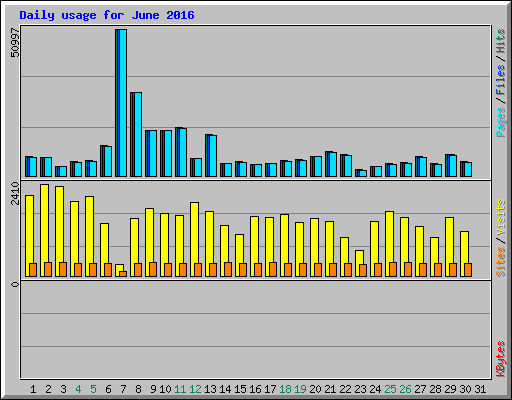Click the day 19 axis label

coord(300,389)
